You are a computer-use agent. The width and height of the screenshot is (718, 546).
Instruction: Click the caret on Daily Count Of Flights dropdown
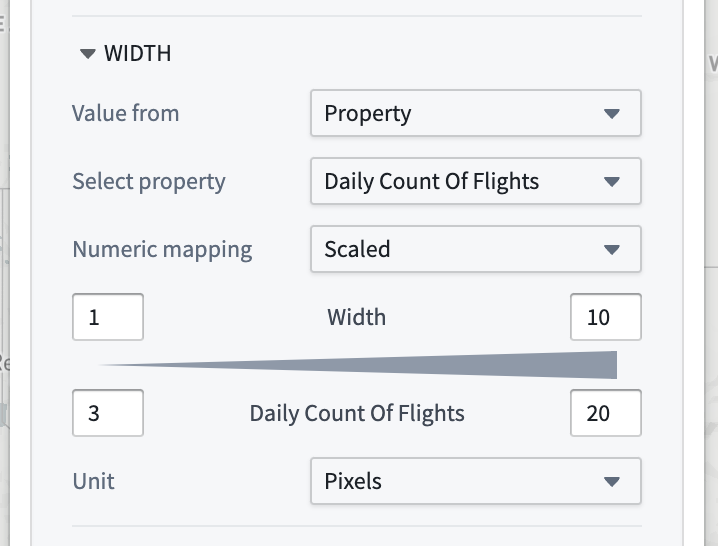[x=612, y=182]
